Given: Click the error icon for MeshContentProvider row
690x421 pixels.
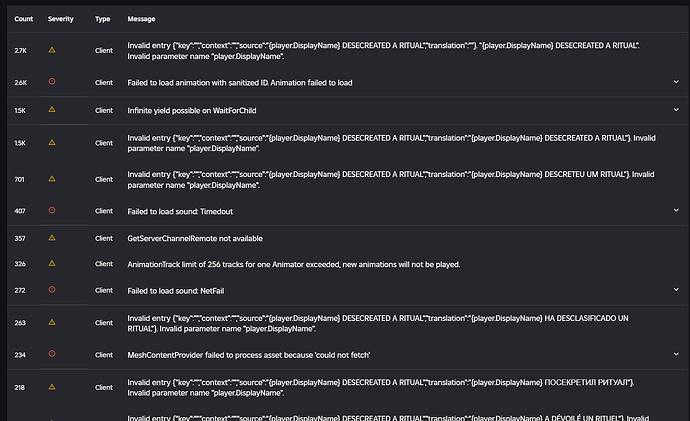Looking at the screenshot, I should click(x=52, y=353).
